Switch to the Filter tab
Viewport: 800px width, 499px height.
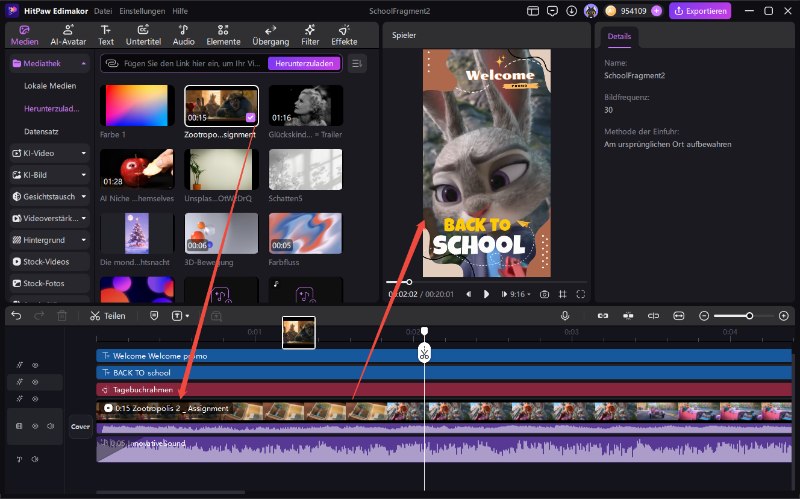(309, 34)
